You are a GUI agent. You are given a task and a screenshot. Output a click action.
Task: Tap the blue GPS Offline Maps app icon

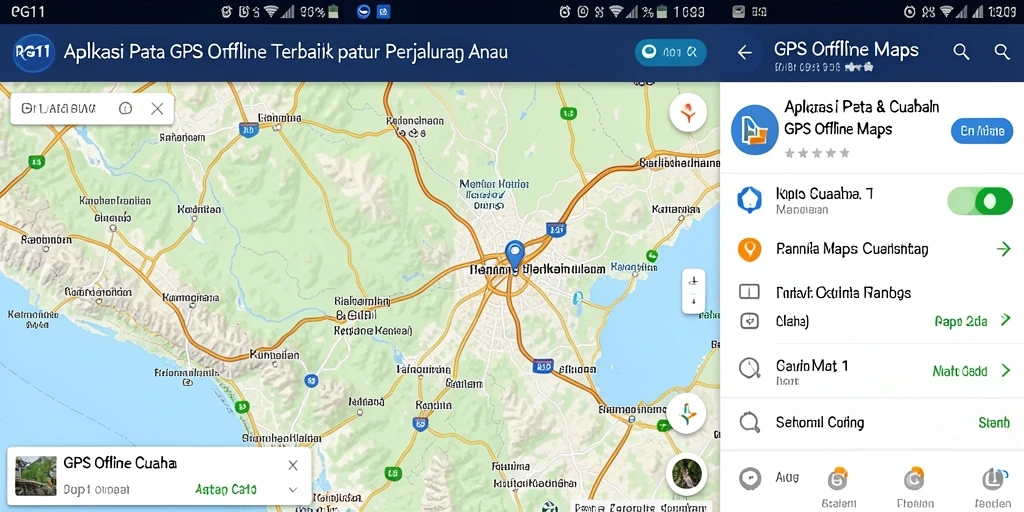(754, 129)
